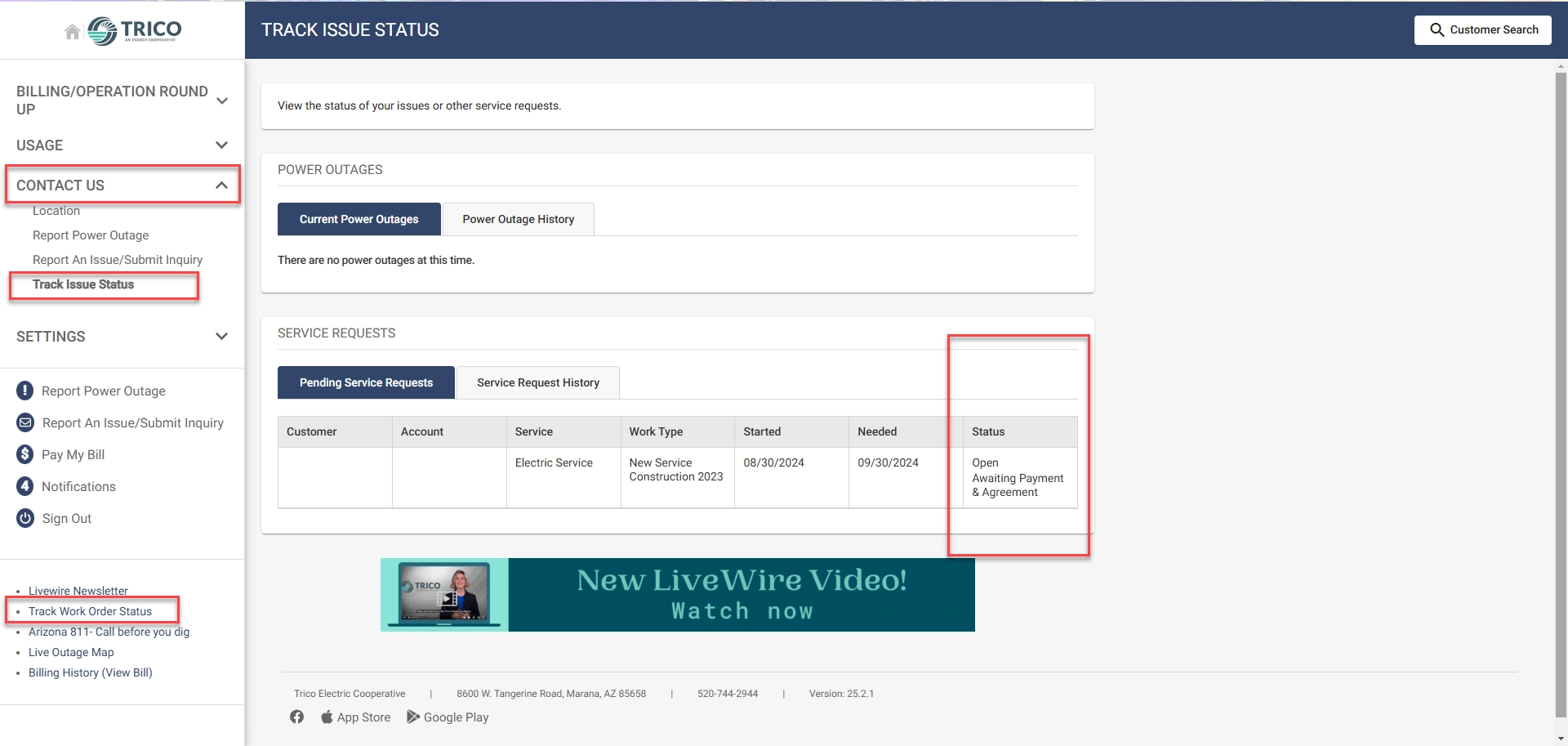
Task: Click the envelope icon for Submit Inquiry
Action: tap(25, 422)
